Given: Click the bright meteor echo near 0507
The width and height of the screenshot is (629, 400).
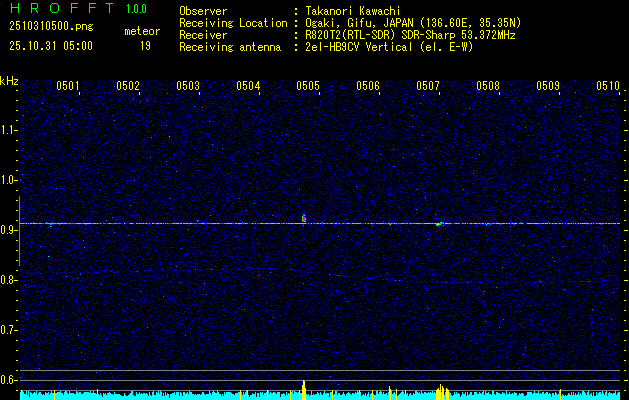Looking at the screenshot, I should pyautogui.click(x=440, y=224).
